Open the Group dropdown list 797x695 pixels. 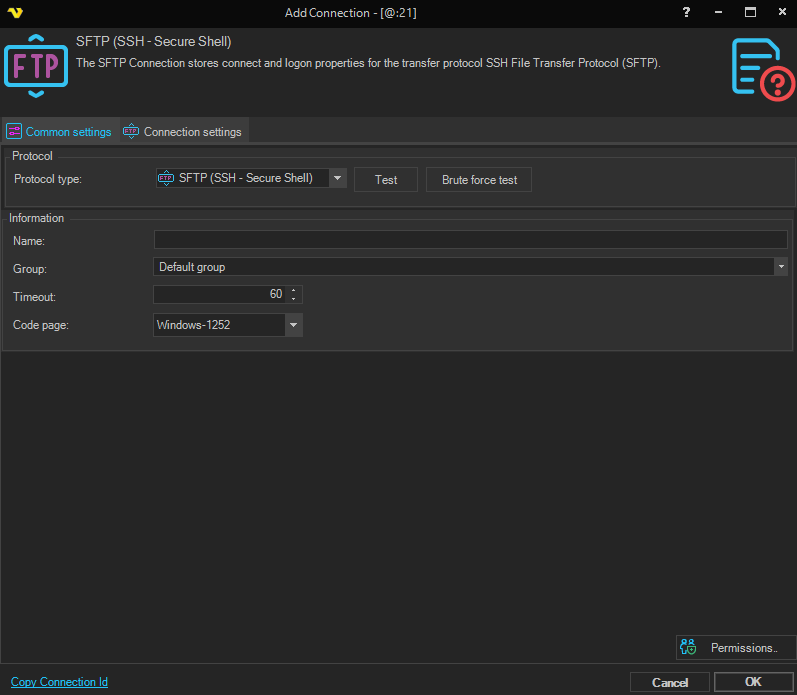(780, 267)
